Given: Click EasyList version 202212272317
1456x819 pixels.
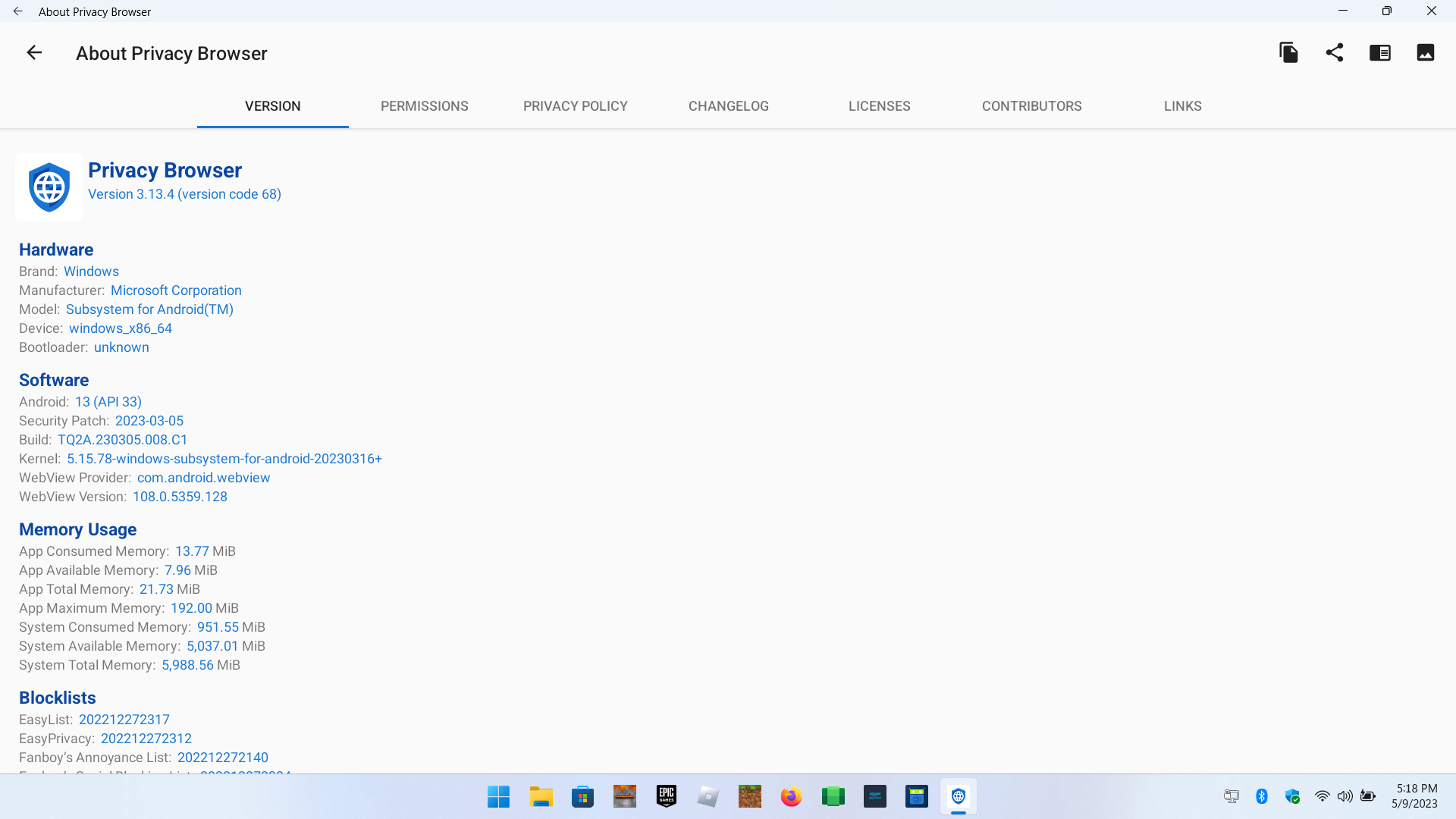Looking at the screenshot, I should click(124, 720).
